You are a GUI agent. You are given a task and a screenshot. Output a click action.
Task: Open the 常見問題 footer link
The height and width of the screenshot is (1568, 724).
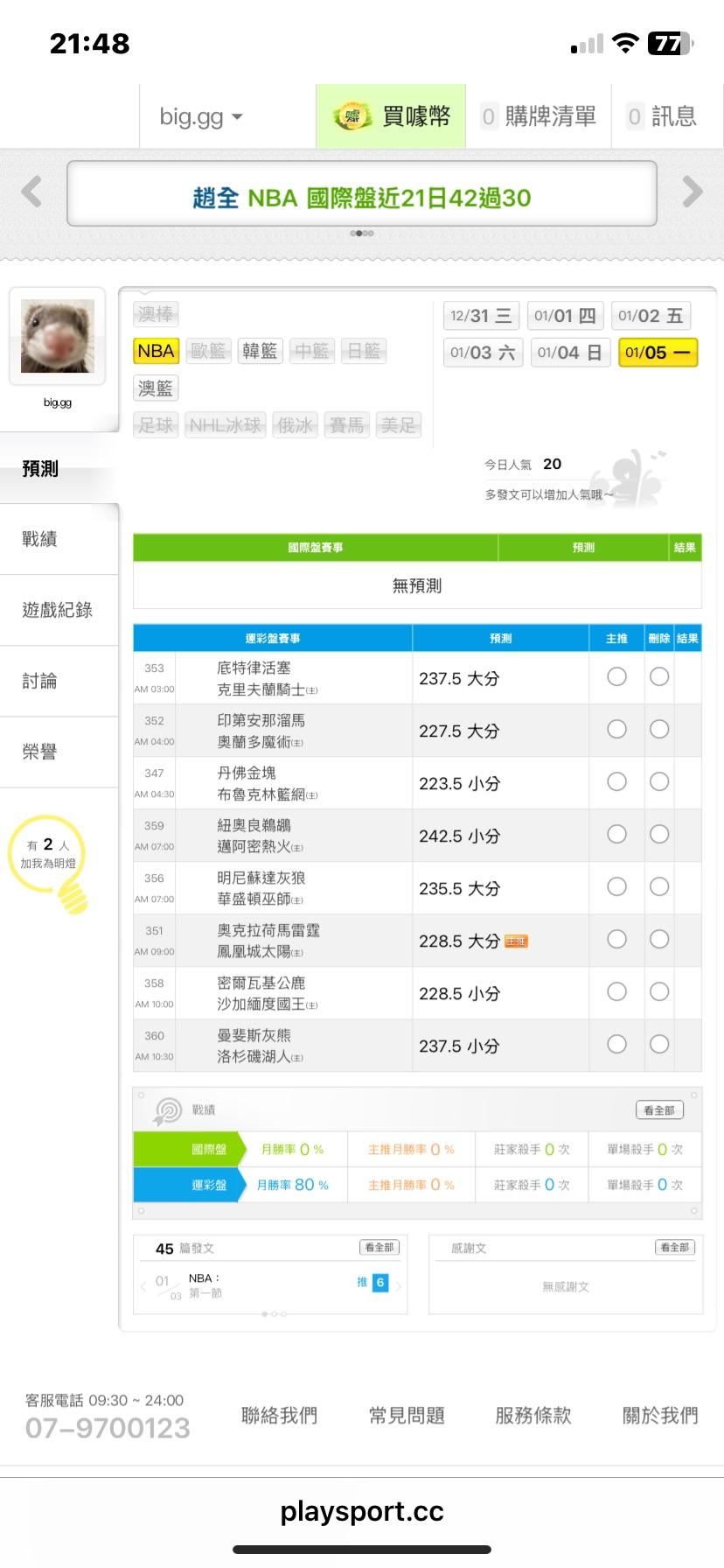pos(407,1415)
